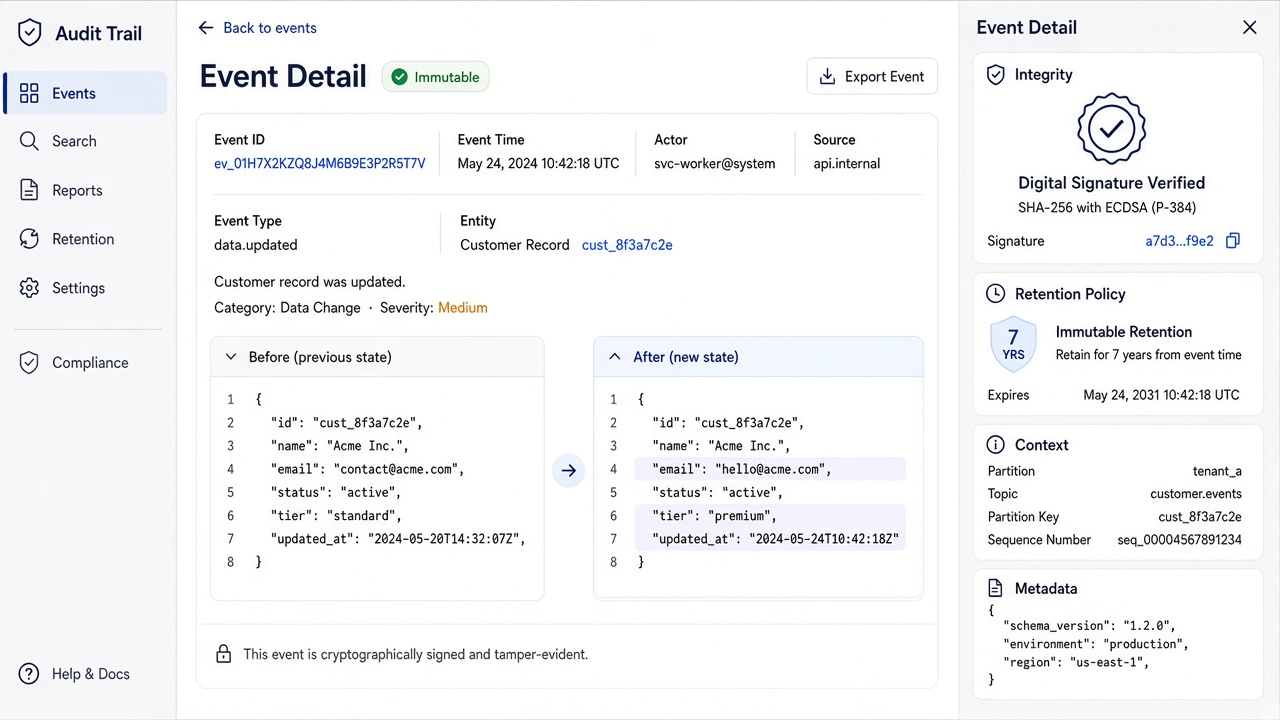Click the seq_00004567891234 sequence number

point(1180,540)
